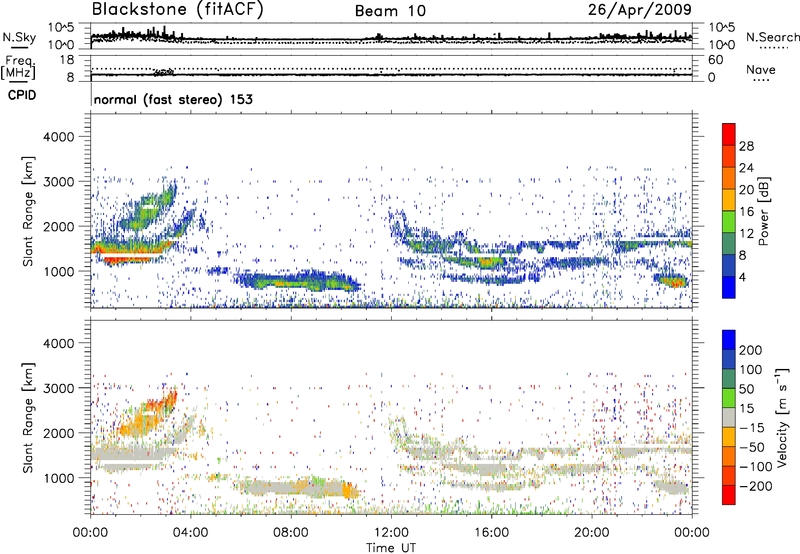Click the bright blue bottom Power colorbar segment
800x554 pixels.
(x=729, y=287)
